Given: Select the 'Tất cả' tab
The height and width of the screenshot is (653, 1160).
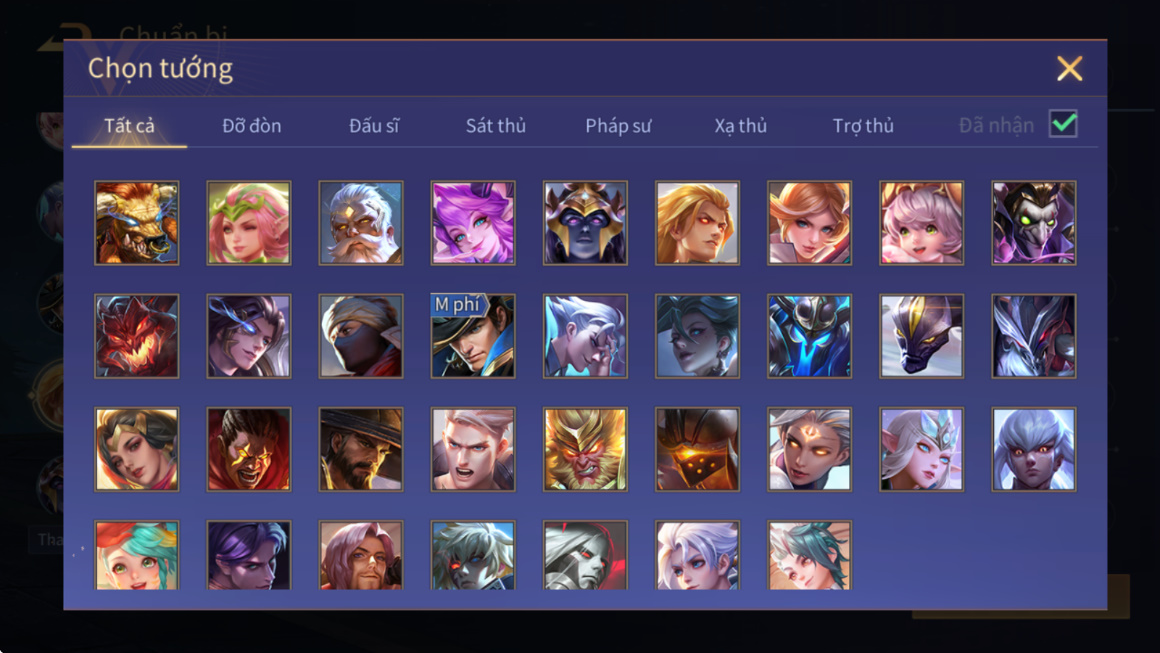Looking at the screenshot, I should [129, 126].
